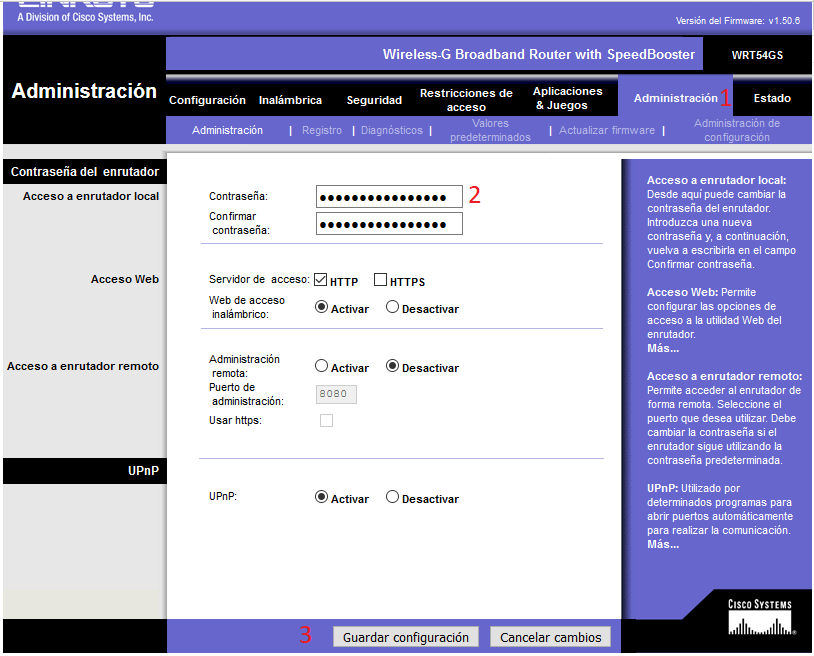The image size is (814, 656).
Task: Open the Administración sub-tab
Action: (227, 130)
